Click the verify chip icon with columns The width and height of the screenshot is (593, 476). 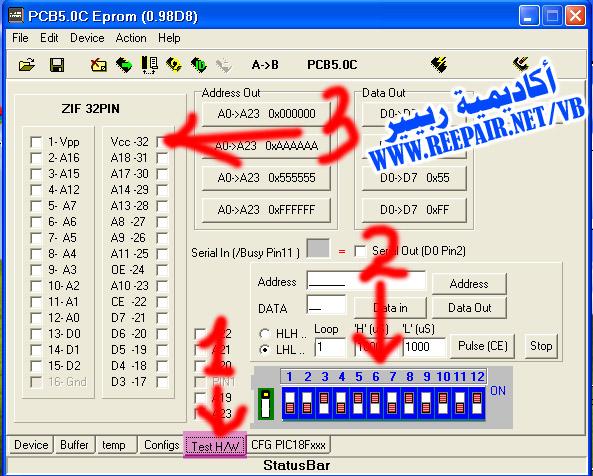(x=149, y=65)
